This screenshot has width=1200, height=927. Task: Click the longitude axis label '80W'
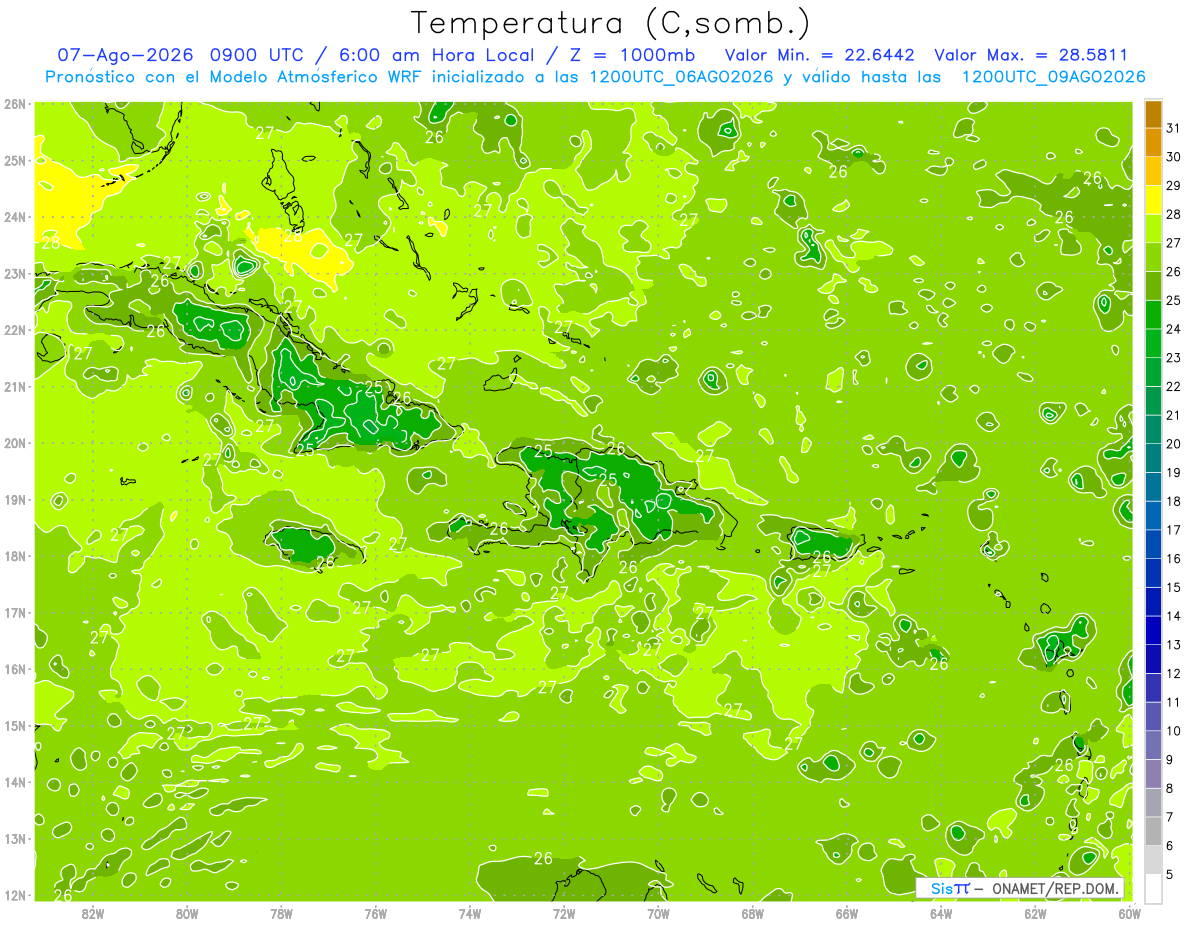click(x=187, y=913)
